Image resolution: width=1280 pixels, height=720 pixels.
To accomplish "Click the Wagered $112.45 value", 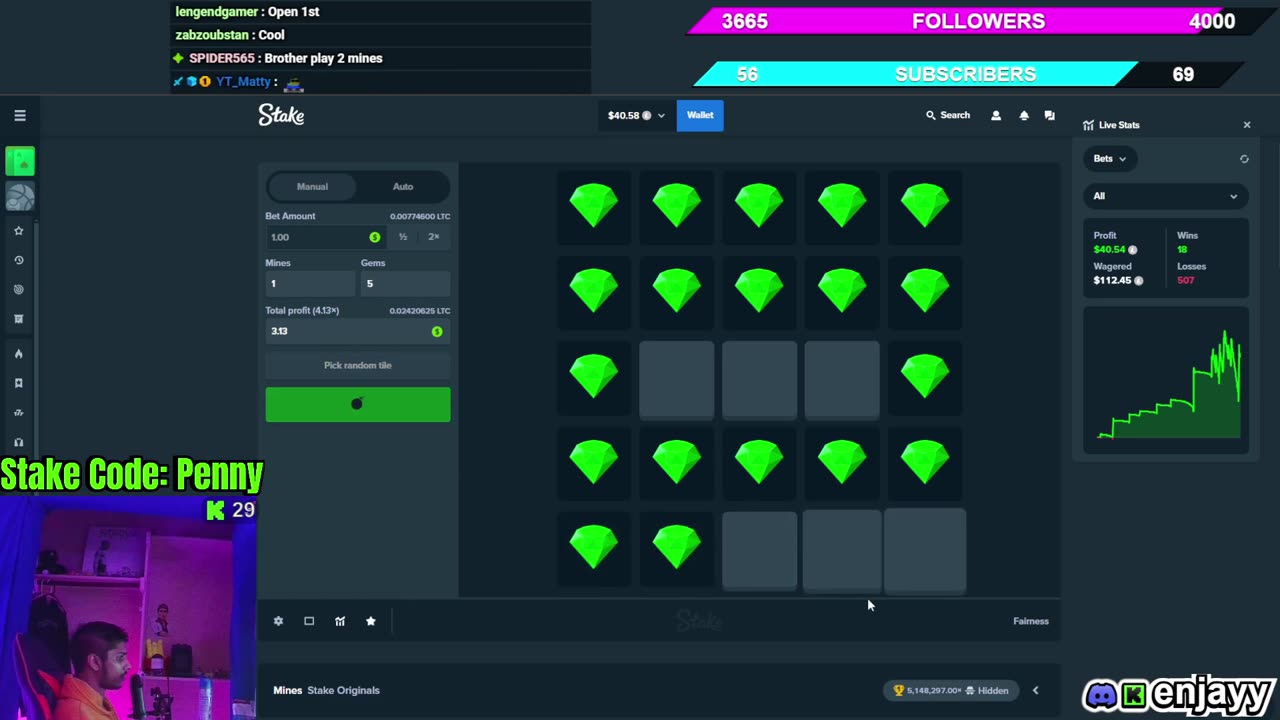I will coord(1112,280).
